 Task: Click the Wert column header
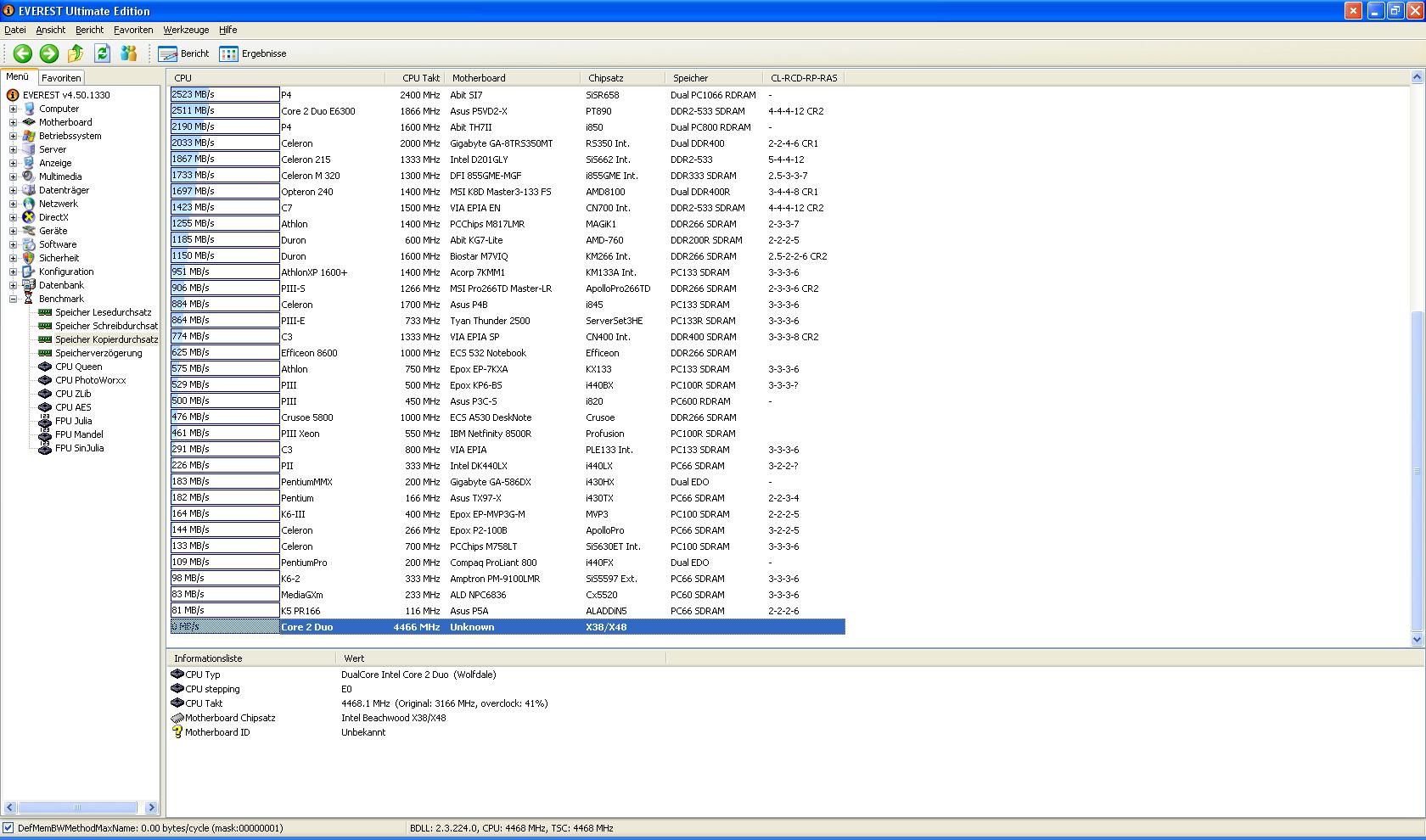[501, 658]
